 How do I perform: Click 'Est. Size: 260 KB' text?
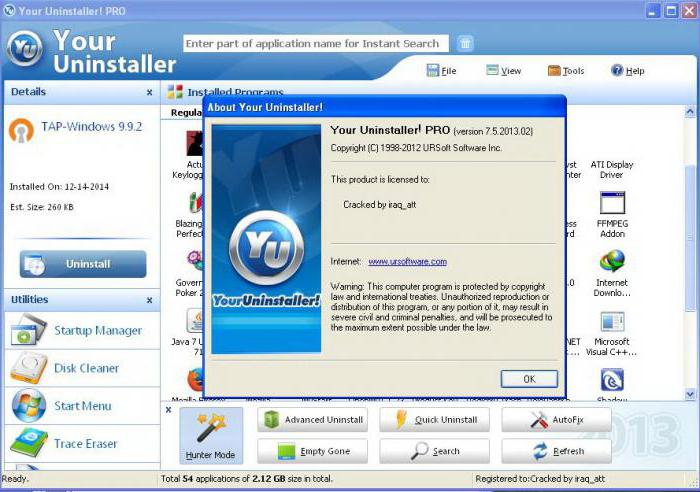pyautogui.click(x=42, y=207)
